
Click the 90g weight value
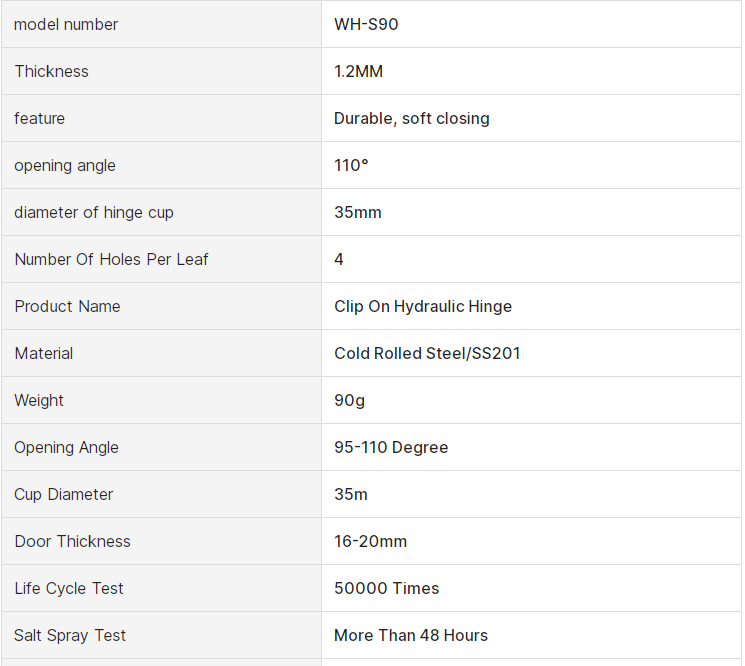point(349,400)
